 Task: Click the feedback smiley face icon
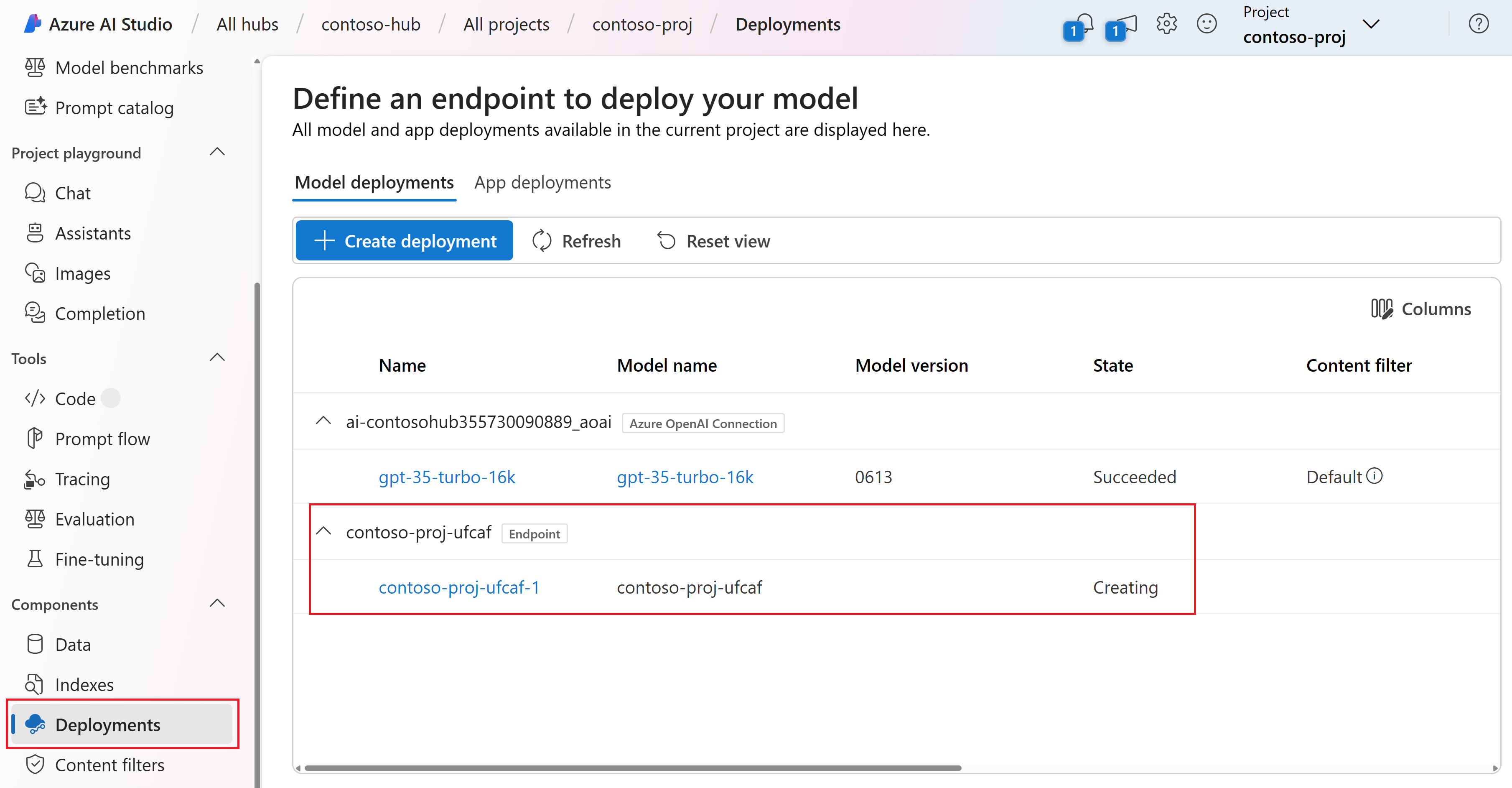(1207, 23)
